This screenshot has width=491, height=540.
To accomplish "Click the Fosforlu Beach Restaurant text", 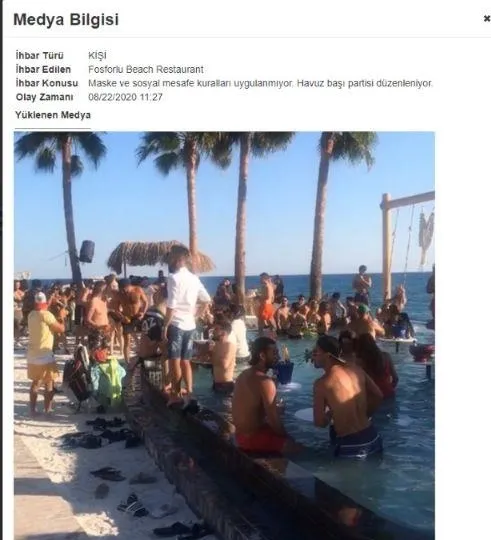I will (x=146, y=69).
